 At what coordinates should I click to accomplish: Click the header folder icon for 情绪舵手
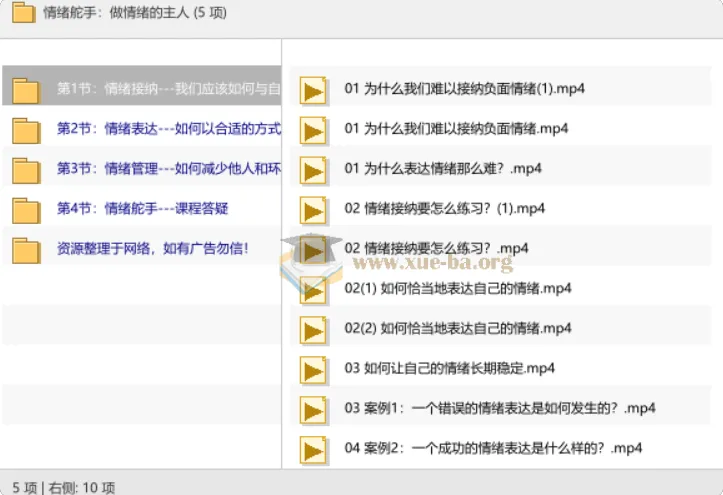click(24, 12)
